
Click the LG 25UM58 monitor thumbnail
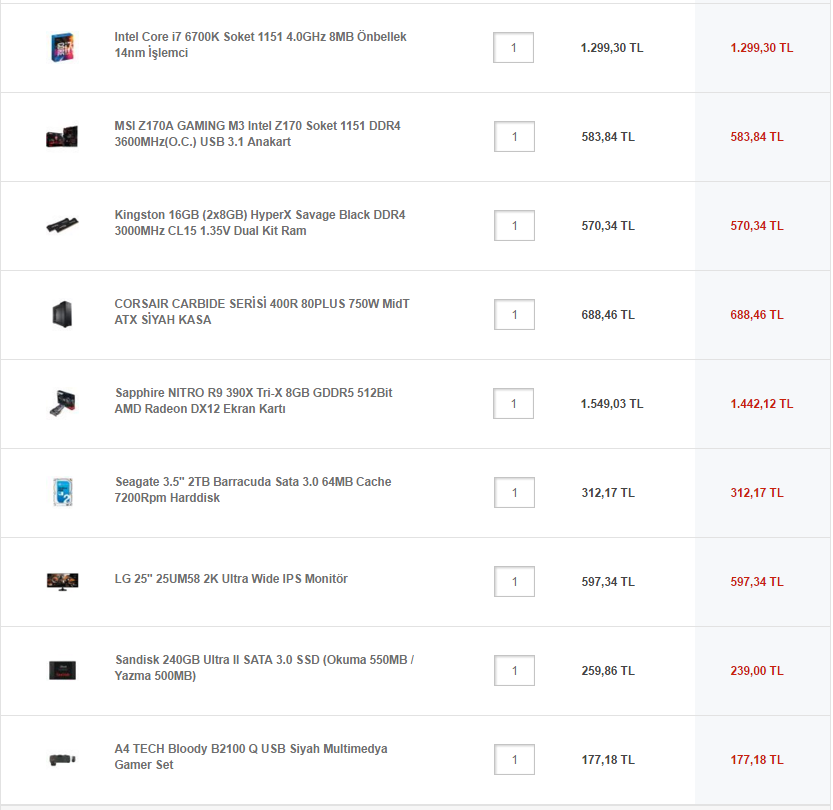click(63, 582)
